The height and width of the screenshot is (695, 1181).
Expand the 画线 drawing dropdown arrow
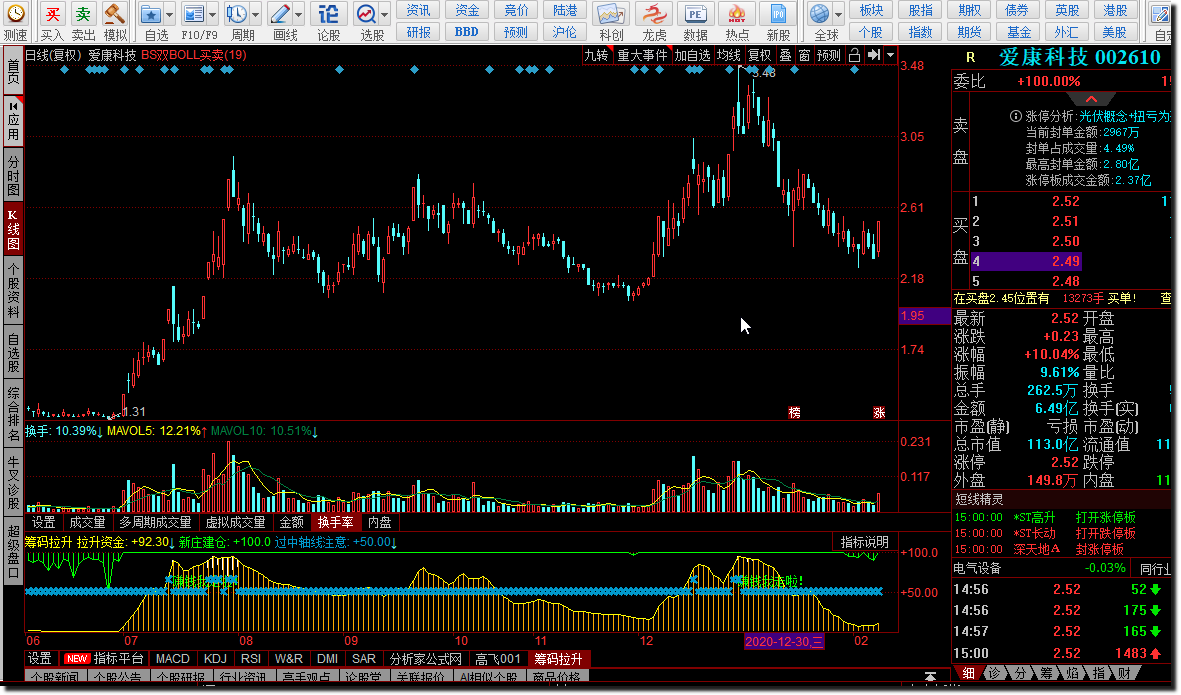pyautogui.click(x=298, y=14)
